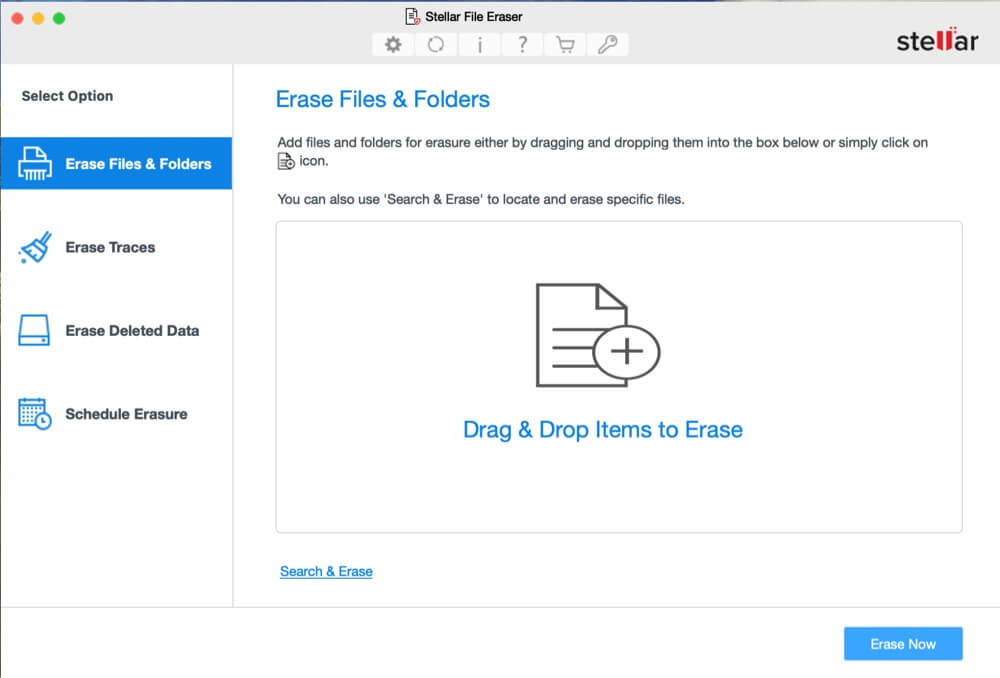The image size is (1000, 678).
Task: Open the Schedule Erasure section
Action: tap(126, 414)
